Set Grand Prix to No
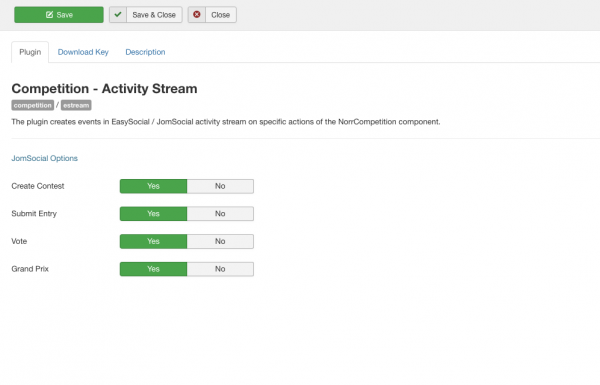 pos(220,269)
